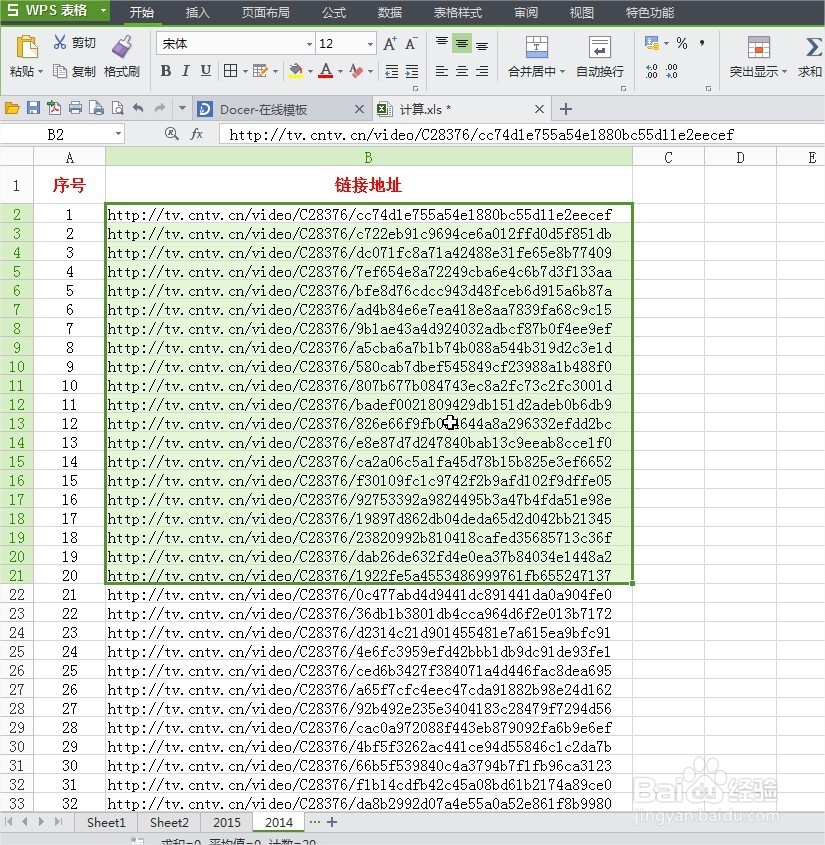Open the Data ribbon tab
The height and width of the screenshot is (845, 825).
(390, 12)
